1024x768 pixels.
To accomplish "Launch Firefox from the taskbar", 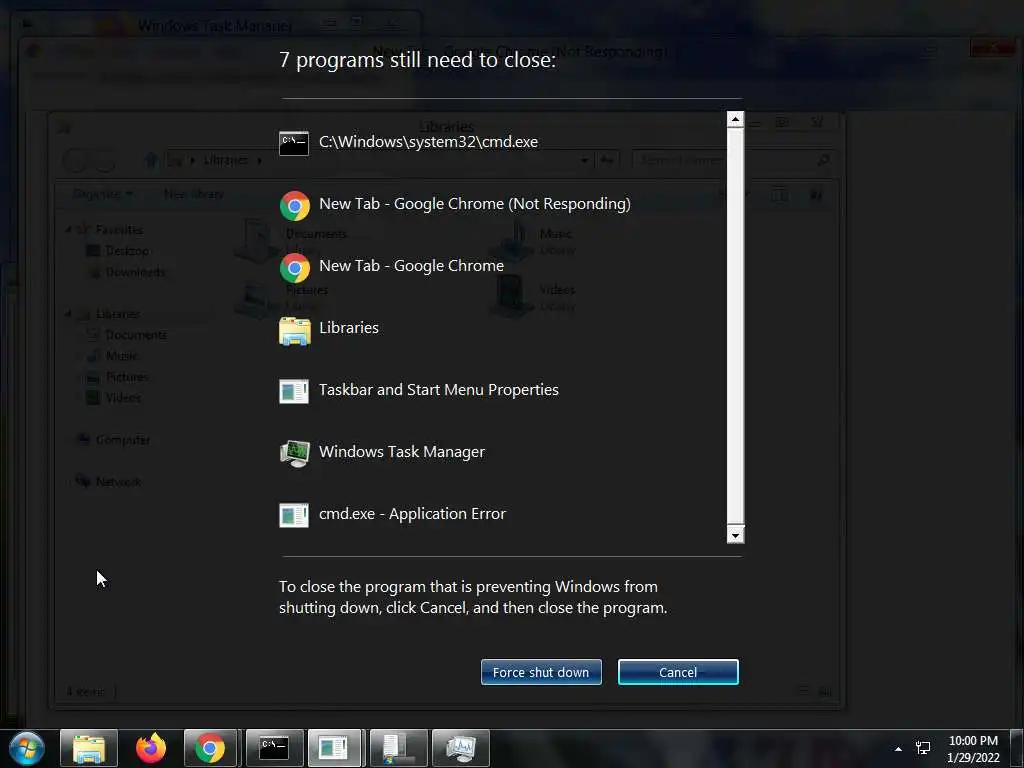I will point(151,748).
